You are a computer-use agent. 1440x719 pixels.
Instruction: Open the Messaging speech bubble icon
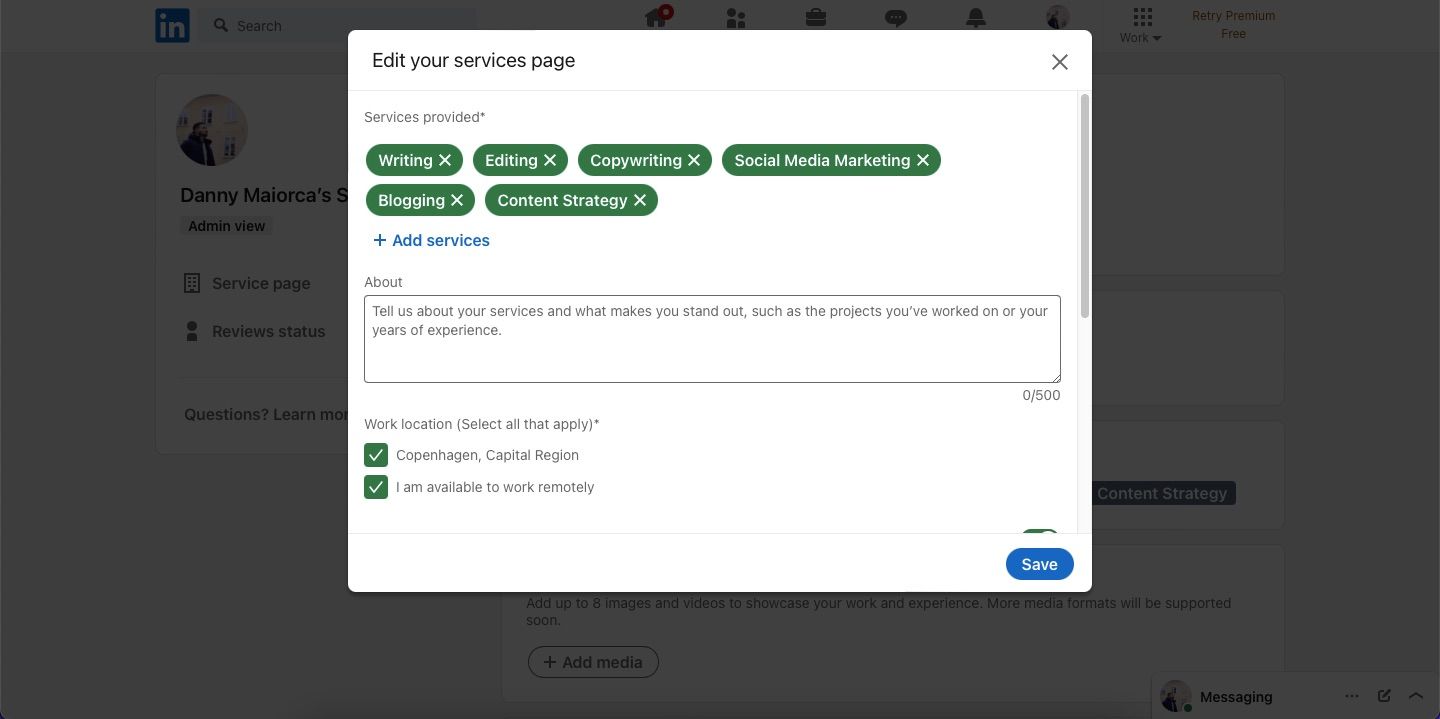coord(895,18)
